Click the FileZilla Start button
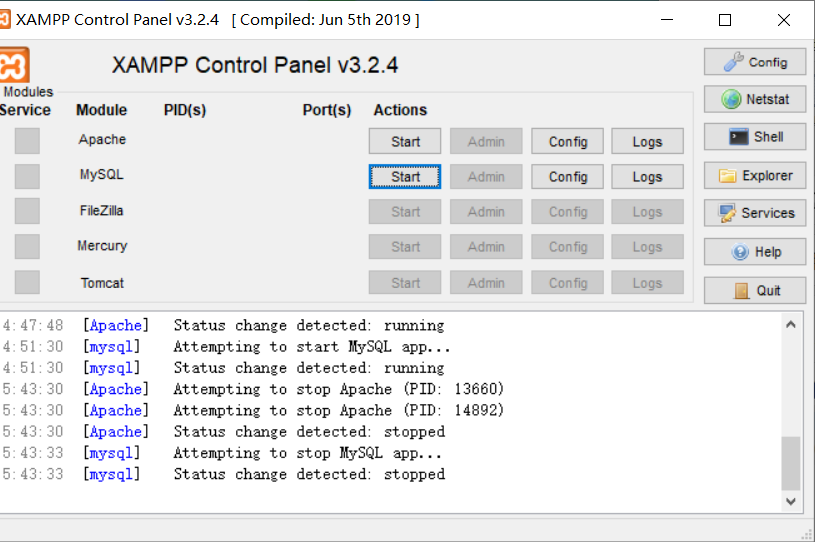815x542 pixels. click(x=405, y=211)
